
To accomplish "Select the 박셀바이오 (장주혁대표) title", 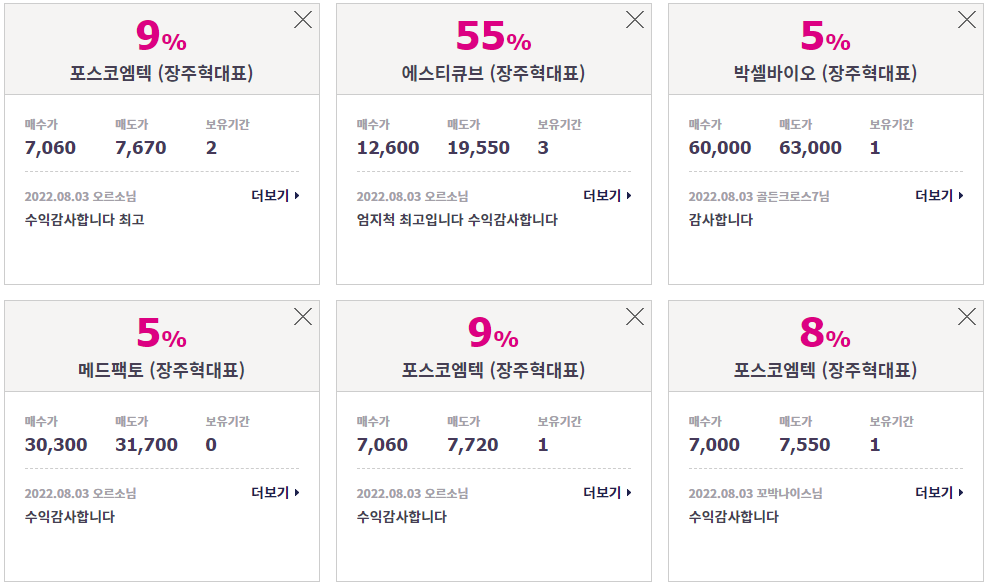I will [825, 73].
